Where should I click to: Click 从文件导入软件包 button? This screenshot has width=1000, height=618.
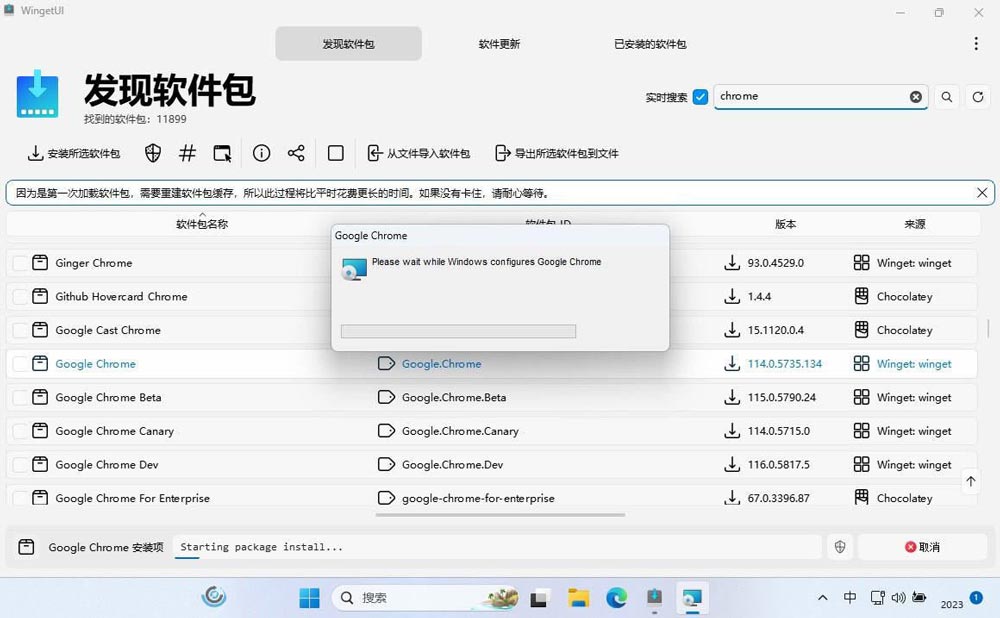click(x=418, y=153)
